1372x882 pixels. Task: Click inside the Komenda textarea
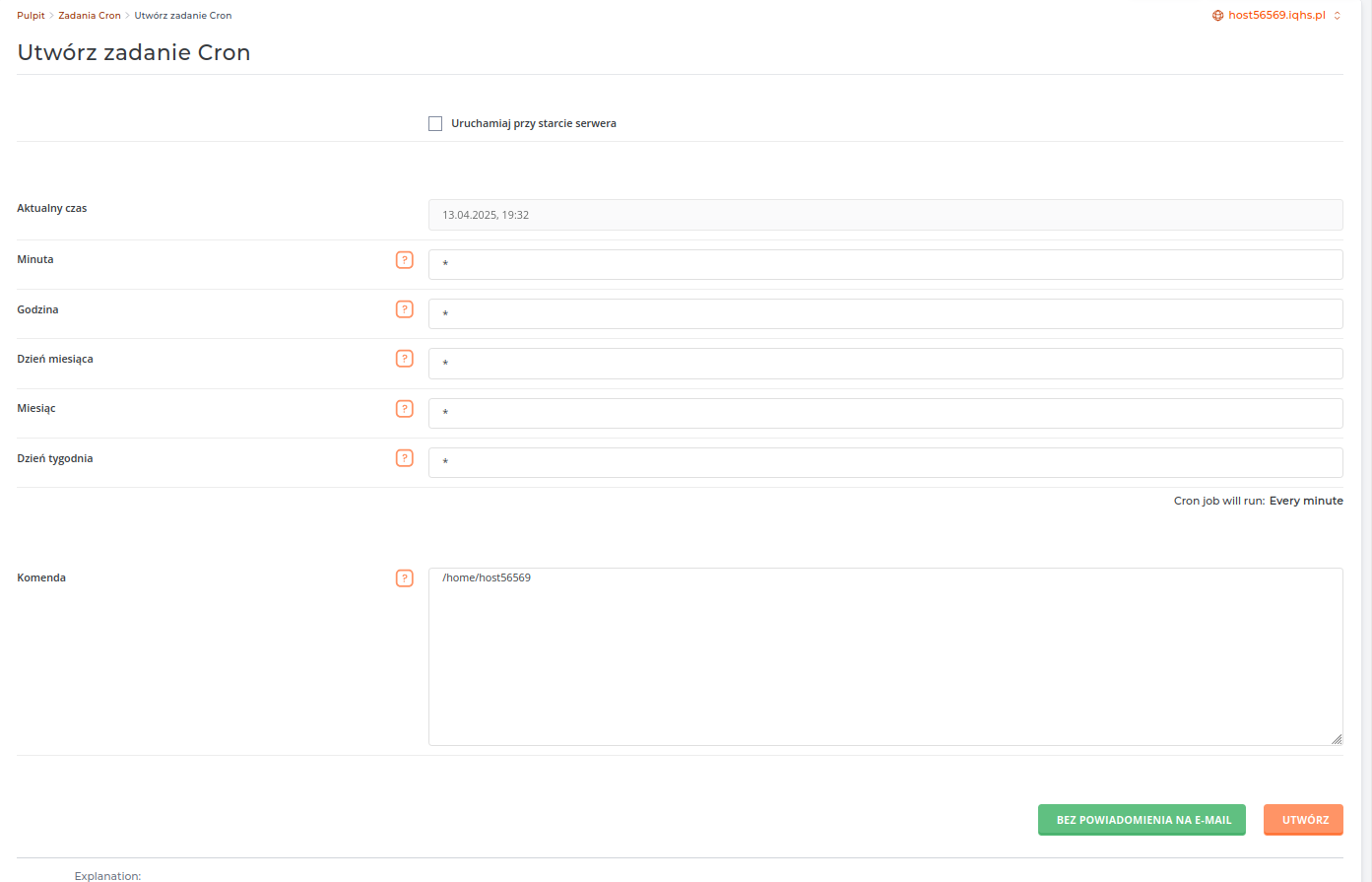pos(884,656)
